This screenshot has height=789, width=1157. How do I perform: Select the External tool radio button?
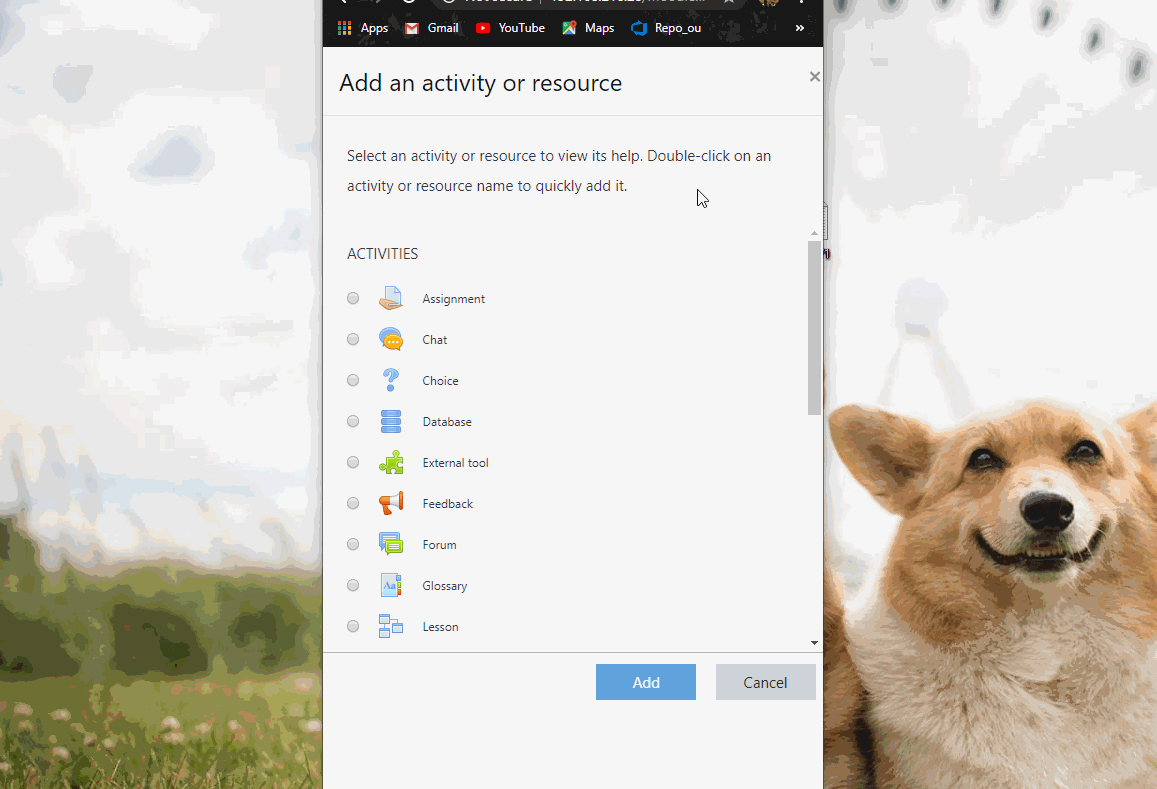(353, 462)
